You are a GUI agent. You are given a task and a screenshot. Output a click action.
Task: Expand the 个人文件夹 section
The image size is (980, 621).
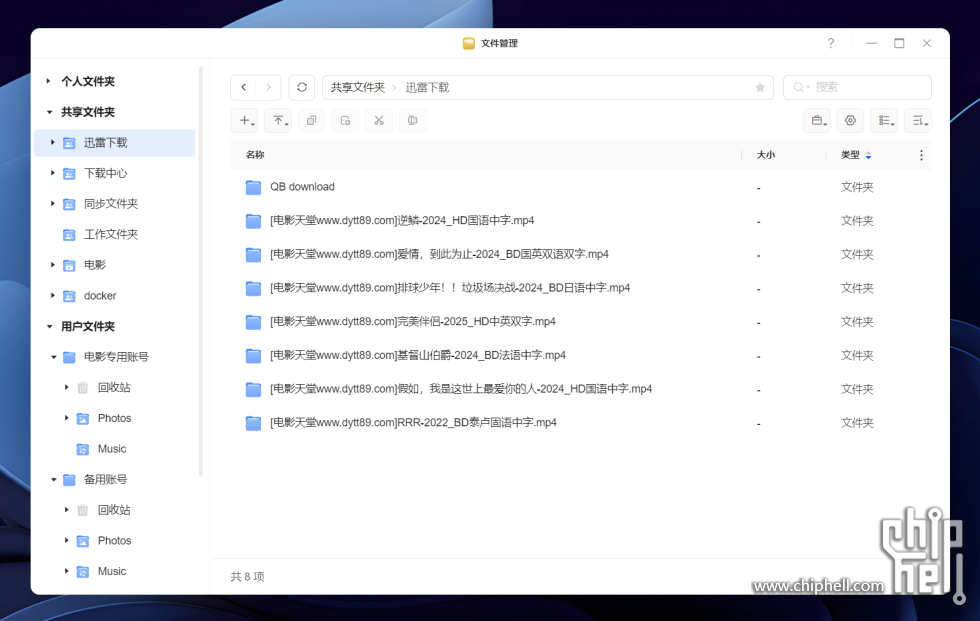48,81
